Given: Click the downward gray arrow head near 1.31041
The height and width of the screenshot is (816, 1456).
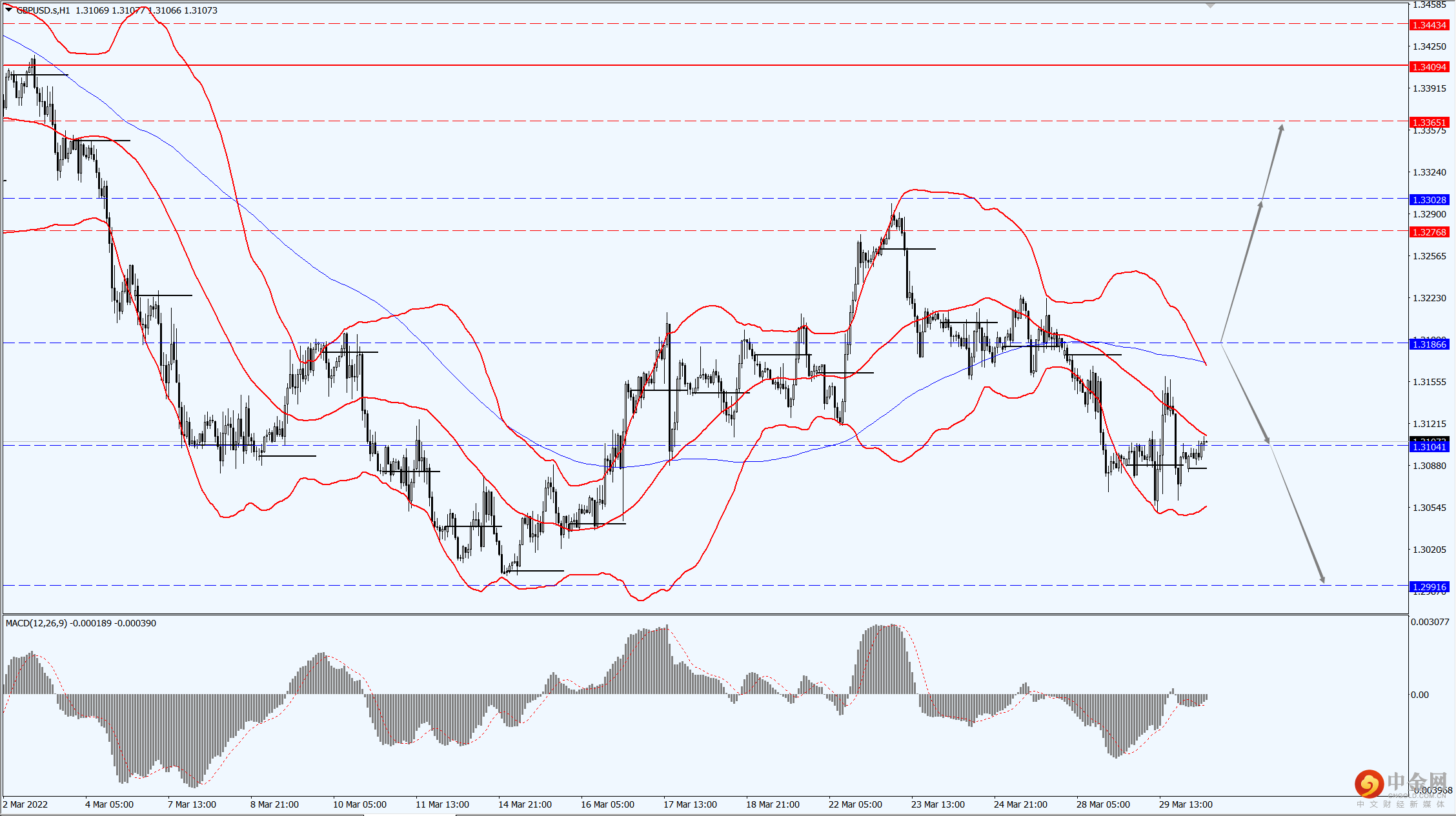Looking at the screenshot, I should click(1267, 439).
